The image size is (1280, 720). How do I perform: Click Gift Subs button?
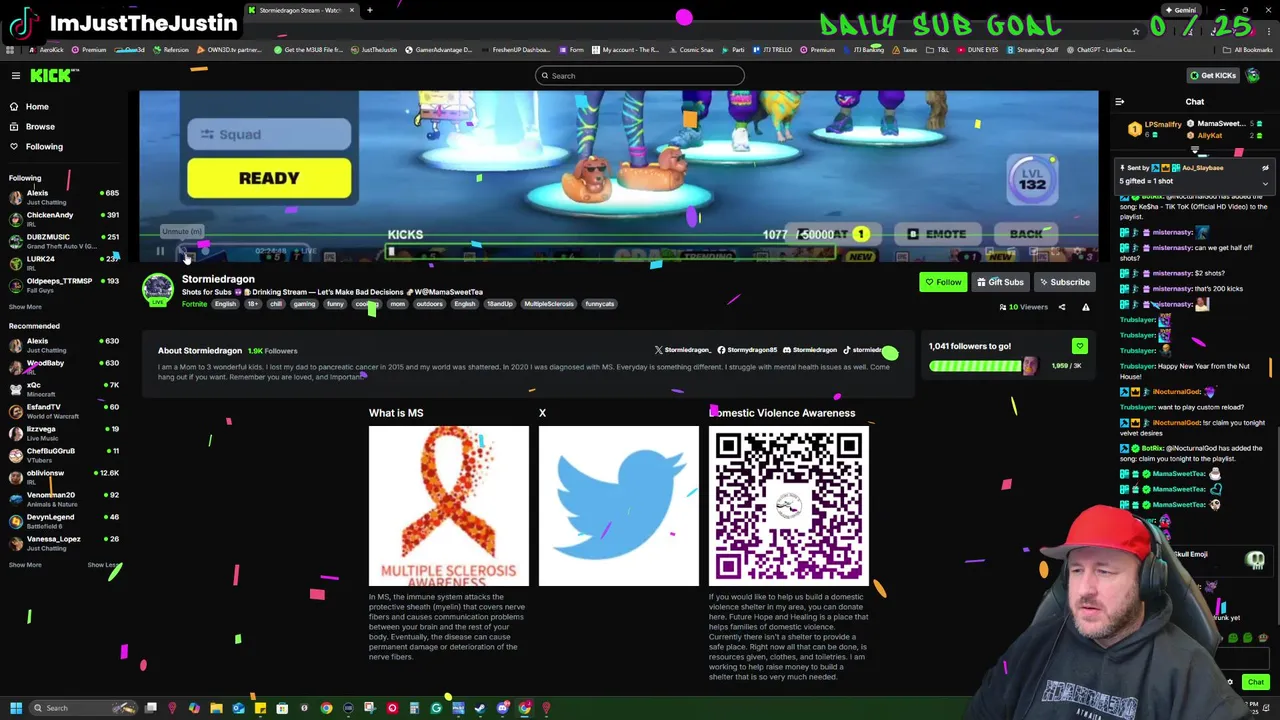click(x=1000, y=282)
